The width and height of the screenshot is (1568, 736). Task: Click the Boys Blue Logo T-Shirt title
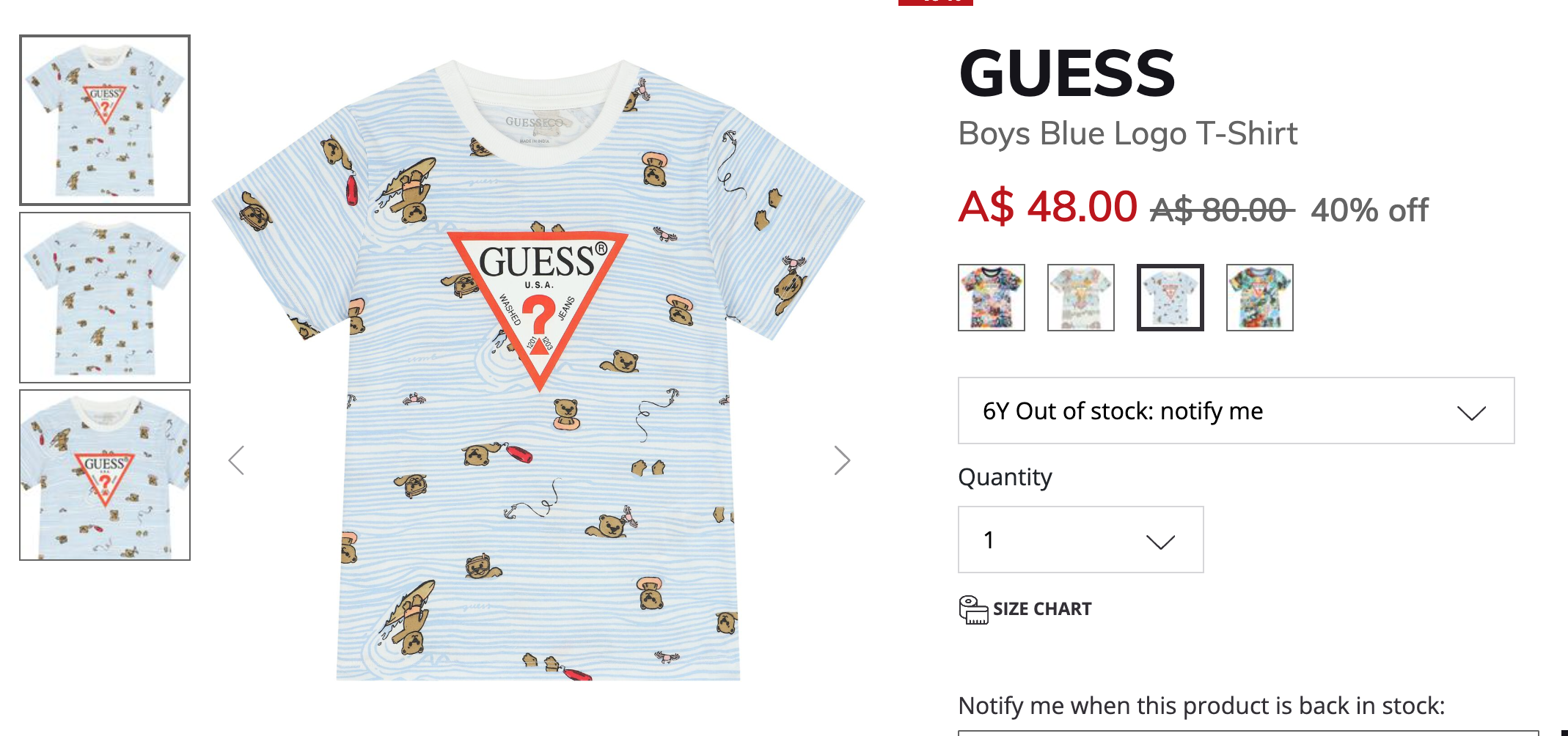click(1128, 134)
